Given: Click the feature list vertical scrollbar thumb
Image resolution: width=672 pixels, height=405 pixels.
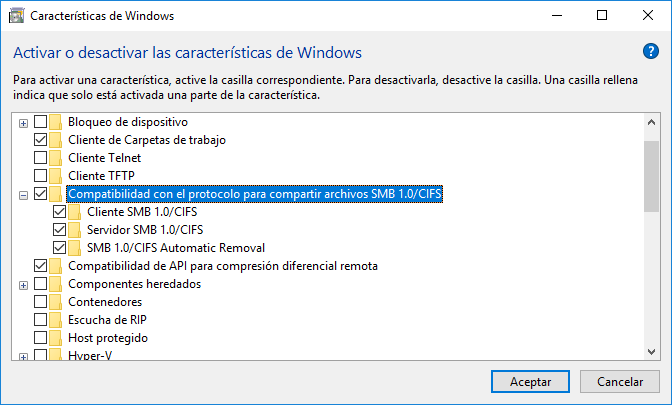Looking at the screenshot, I should click(x=651, y=175).
